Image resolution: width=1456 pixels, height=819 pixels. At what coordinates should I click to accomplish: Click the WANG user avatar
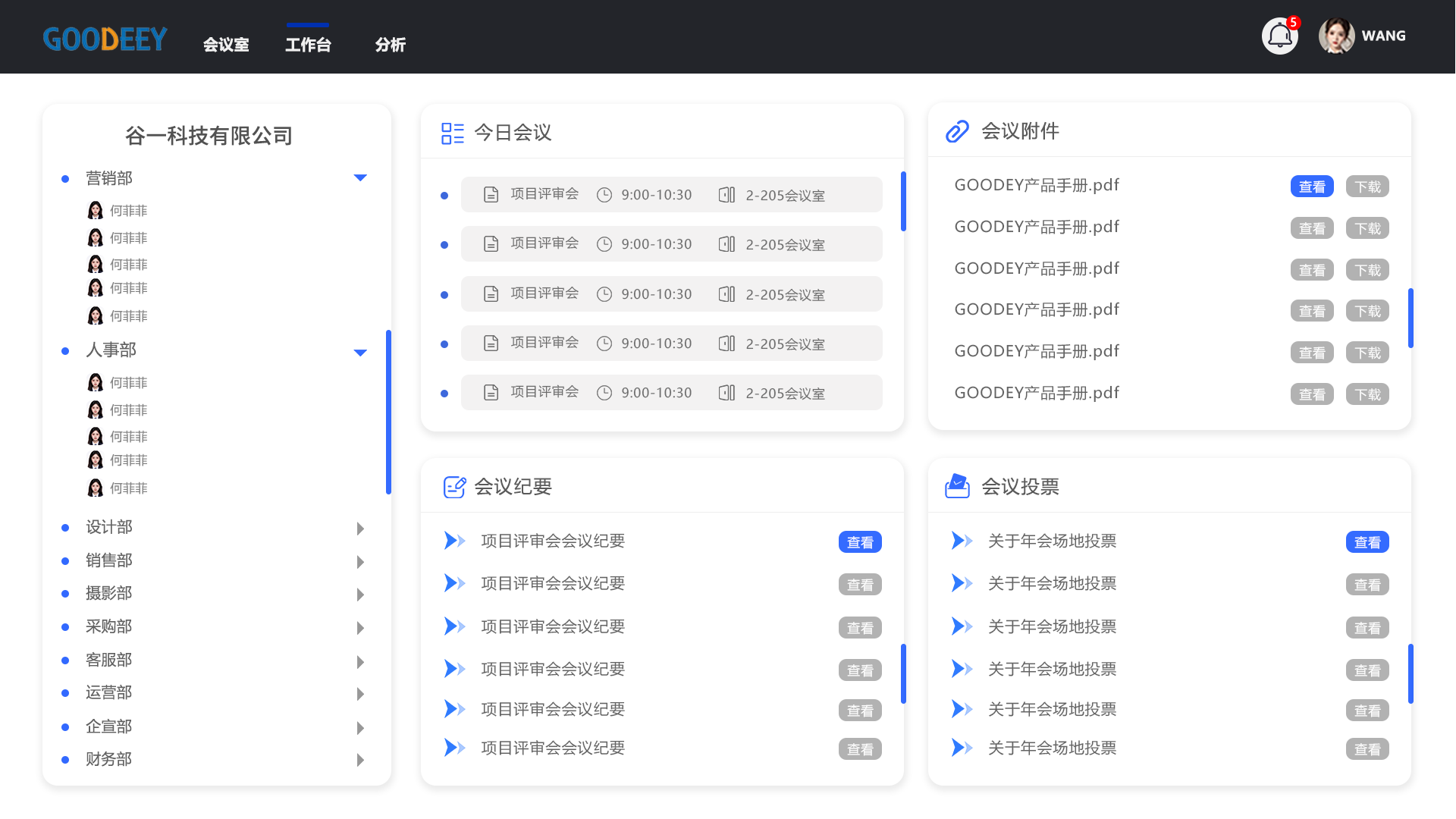click(1336, 36)
